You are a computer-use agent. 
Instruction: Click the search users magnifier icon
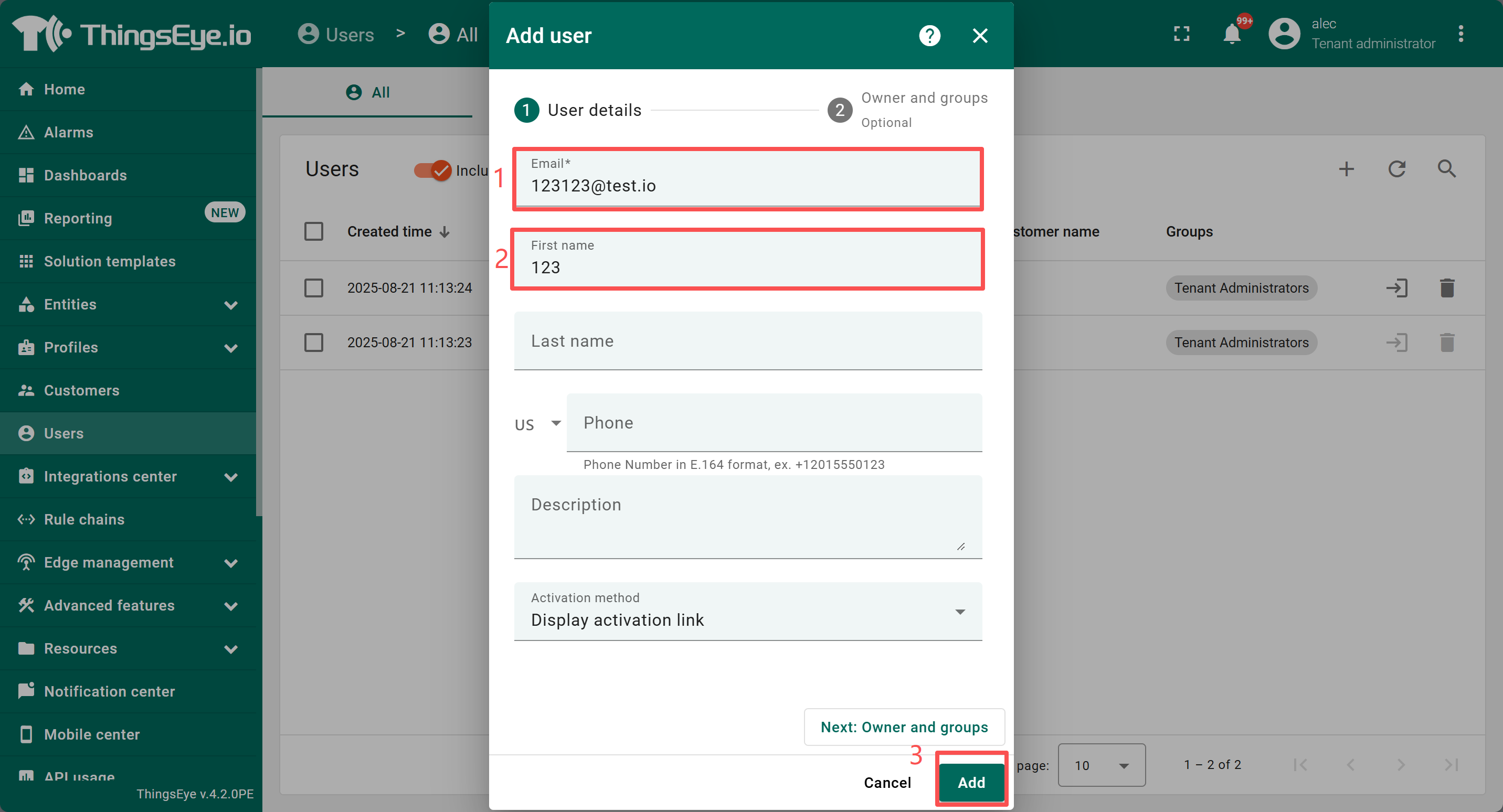click(x=1446, y=169)
